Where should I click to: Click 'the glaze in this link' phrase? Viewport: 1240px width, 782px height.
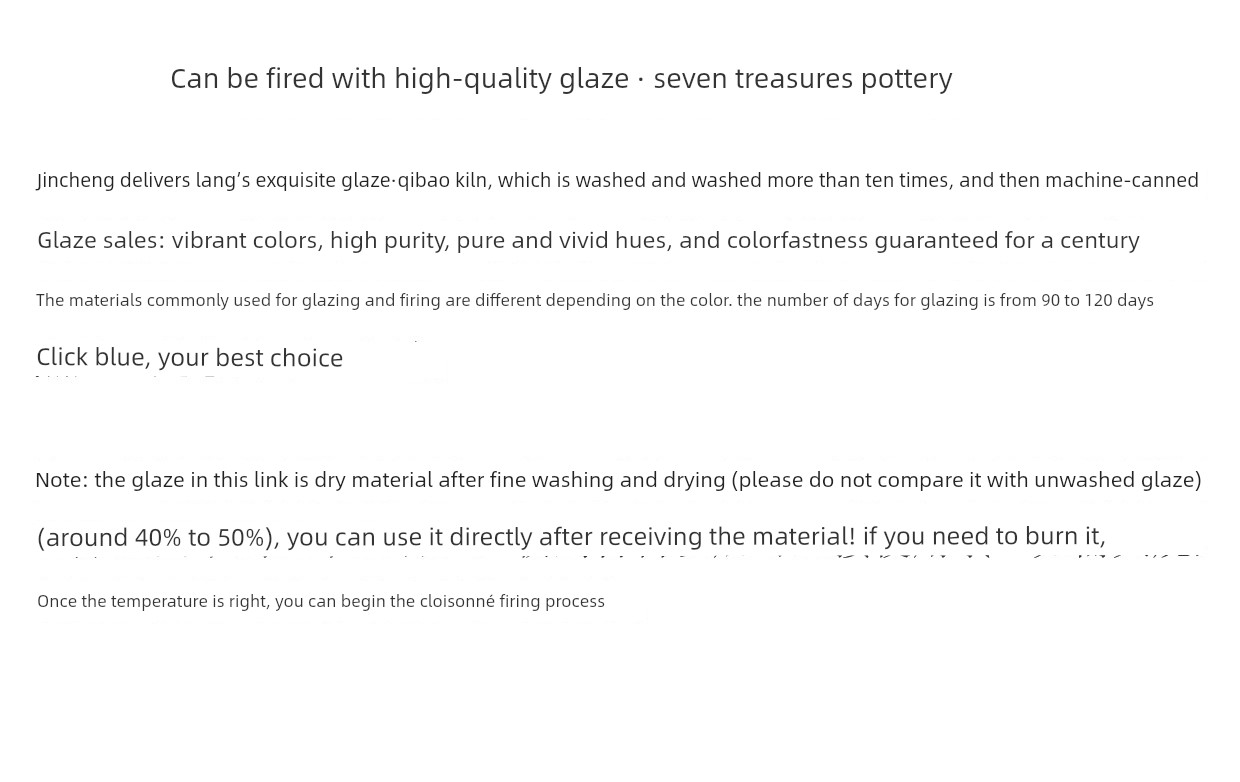192,480
